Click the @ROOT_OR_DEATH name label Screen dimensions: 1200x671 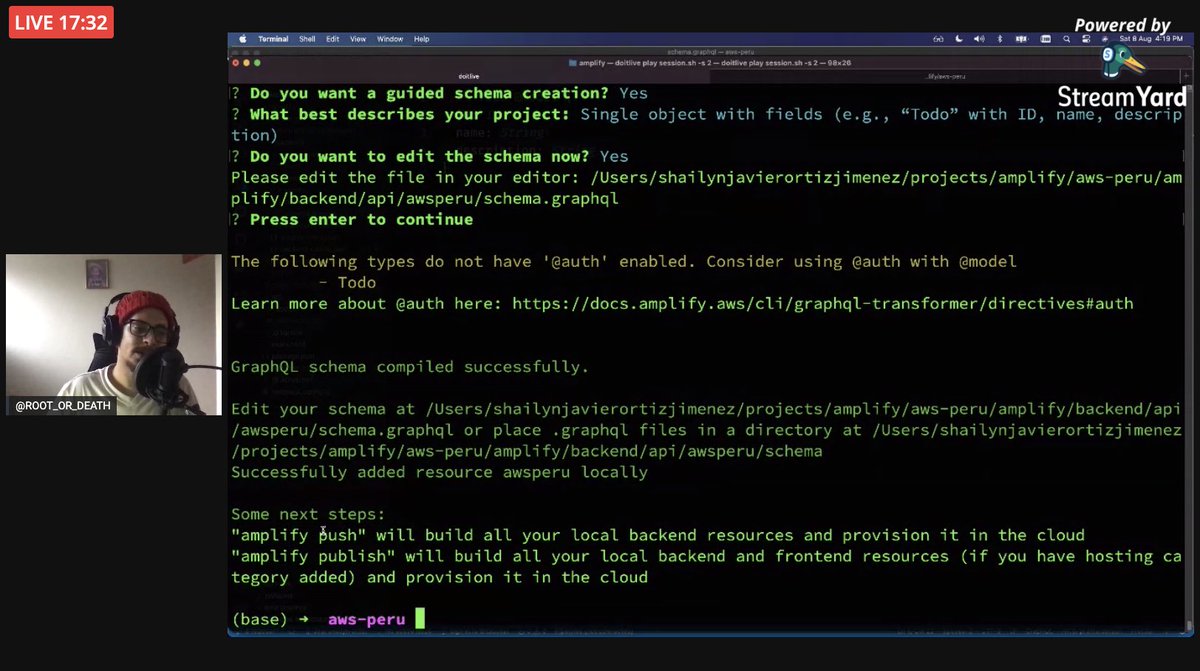(x=62, y=406)
